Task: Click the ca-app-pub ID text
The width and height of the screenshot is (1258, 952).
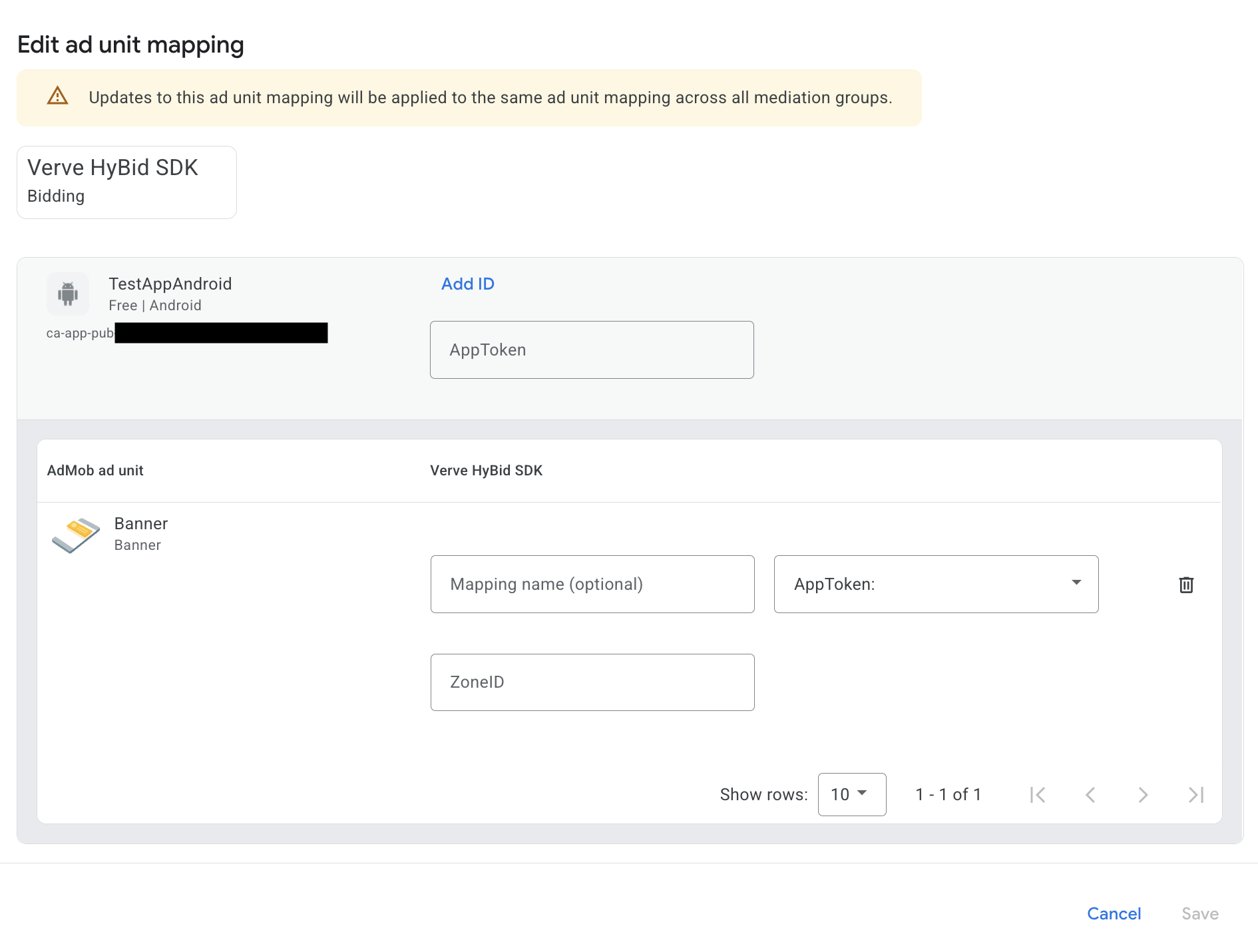Action: 80,333
